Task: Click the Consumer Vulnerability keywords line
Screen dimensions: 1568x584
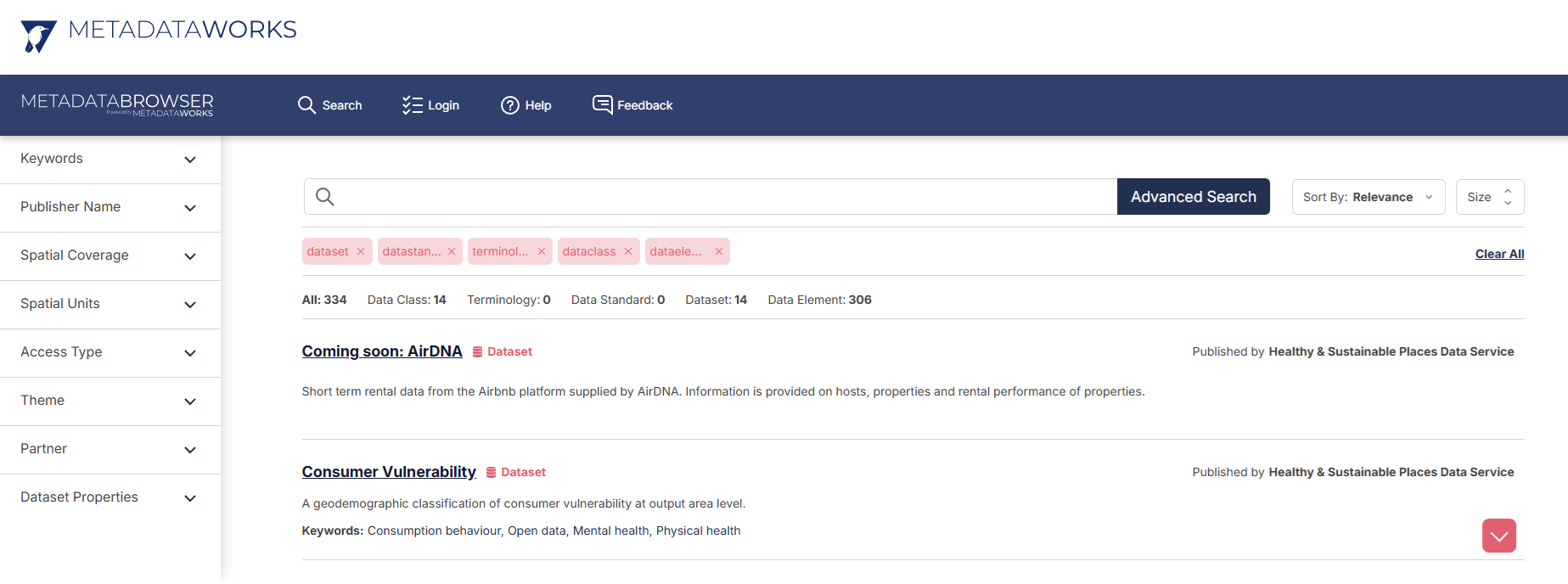Action: click(521, 531)
